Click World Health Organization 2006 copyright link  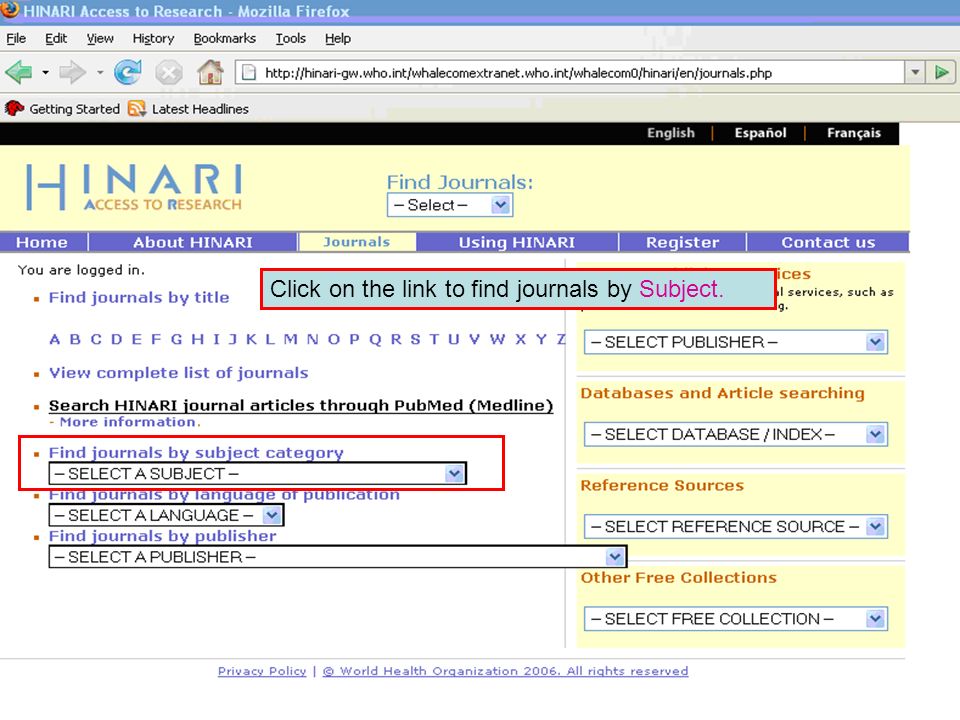[505, 671]
